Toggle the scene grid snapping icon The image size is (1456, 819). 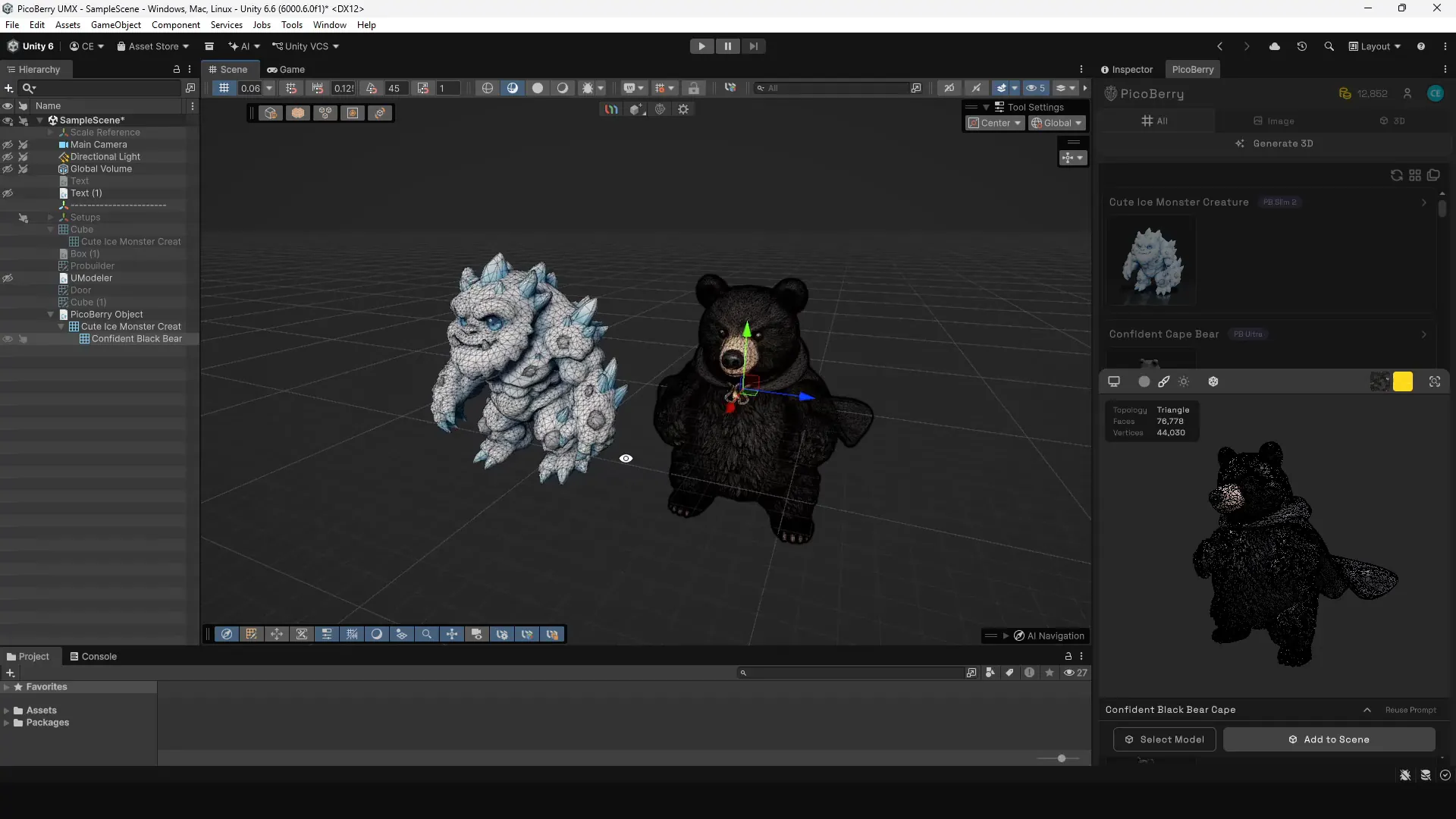tap(224, 88)
